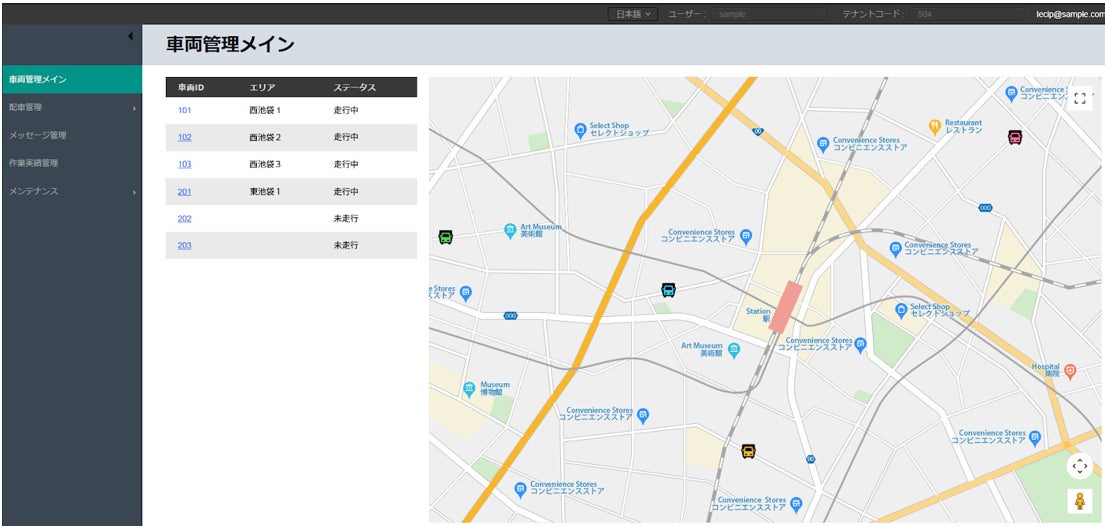This screenshot has height=526, width=1105.
Task: Click the pink bus marker on the map
Action: (1015, 137)
